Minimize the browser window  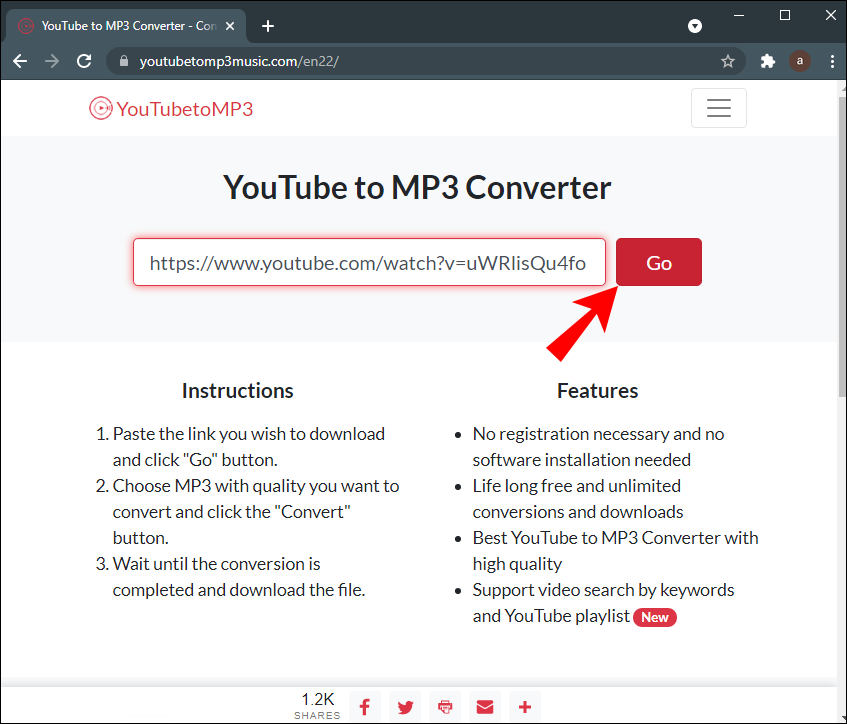738,15
